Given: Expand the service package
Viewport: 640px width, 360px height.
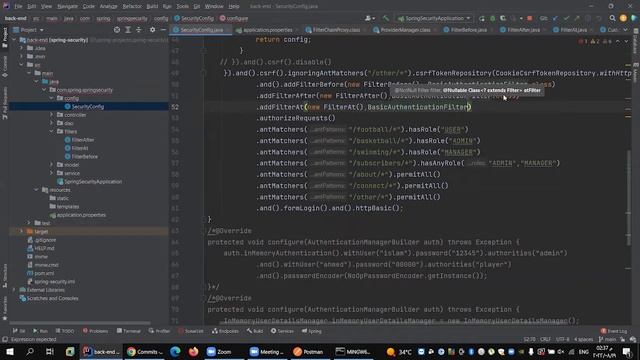Looking at the screenshot, I should [x=52, y=173].
